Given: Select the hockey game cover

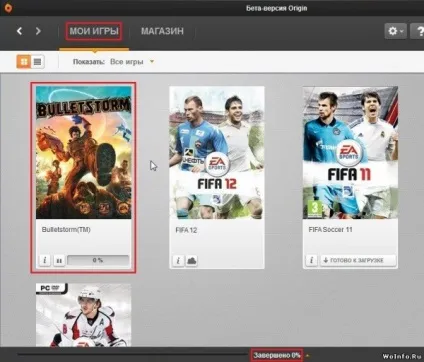Looking at the screenshot, I should tap(84, 315).
